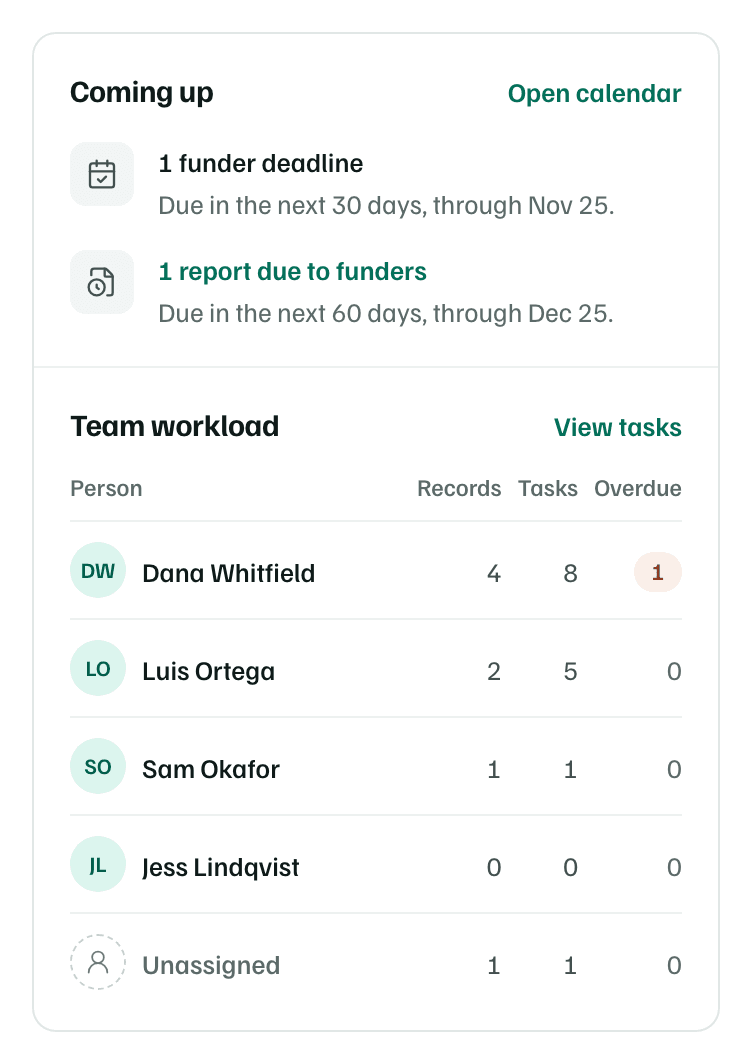Screen dimensions: 752x1064
Task: Click the Unassigned records count 1
Action: point(494,966)
